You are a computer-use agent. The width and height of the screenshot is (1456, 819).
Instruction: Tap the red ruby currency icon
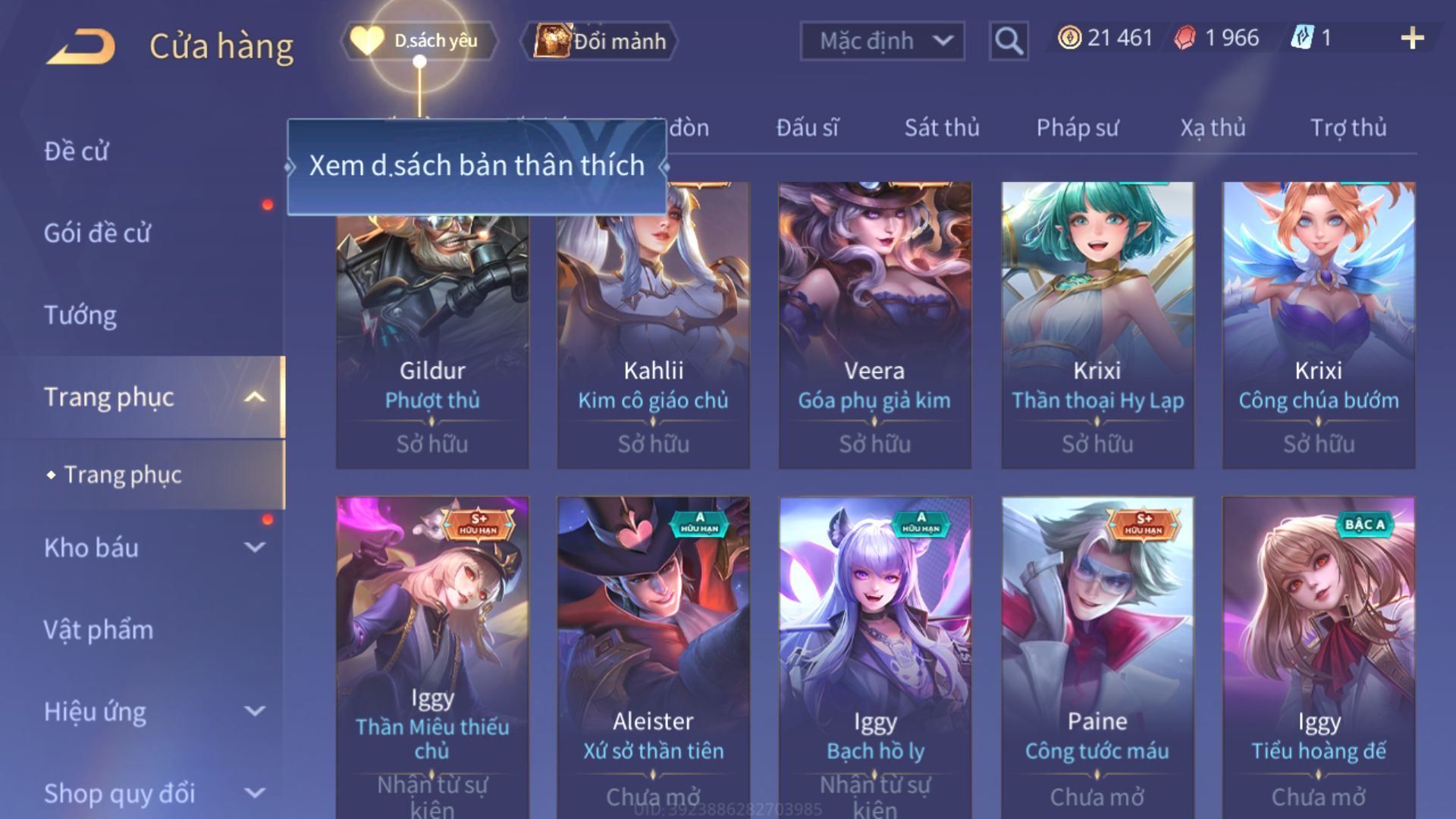1185,38
